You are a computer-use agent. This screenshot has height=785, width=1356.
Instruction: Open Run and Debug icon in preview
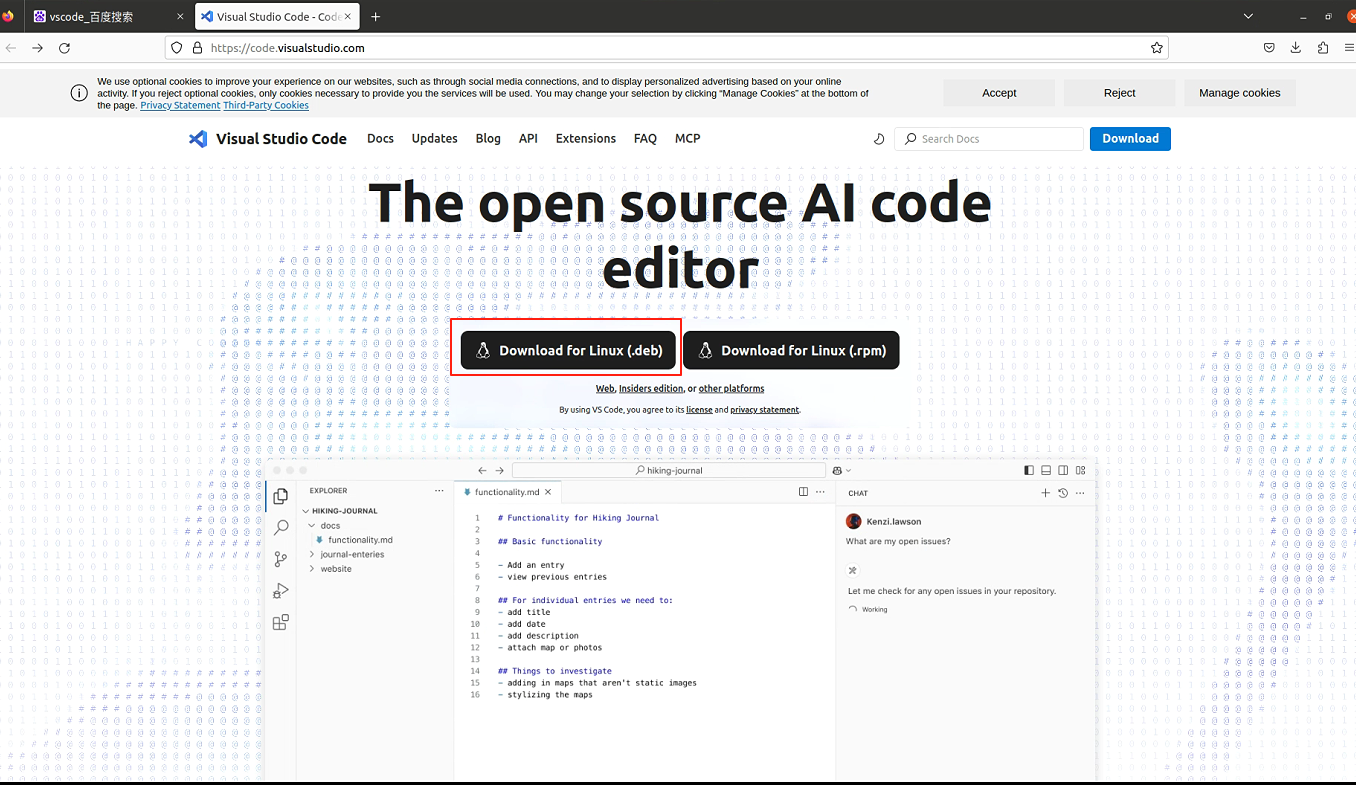click(x=281, y=591)
